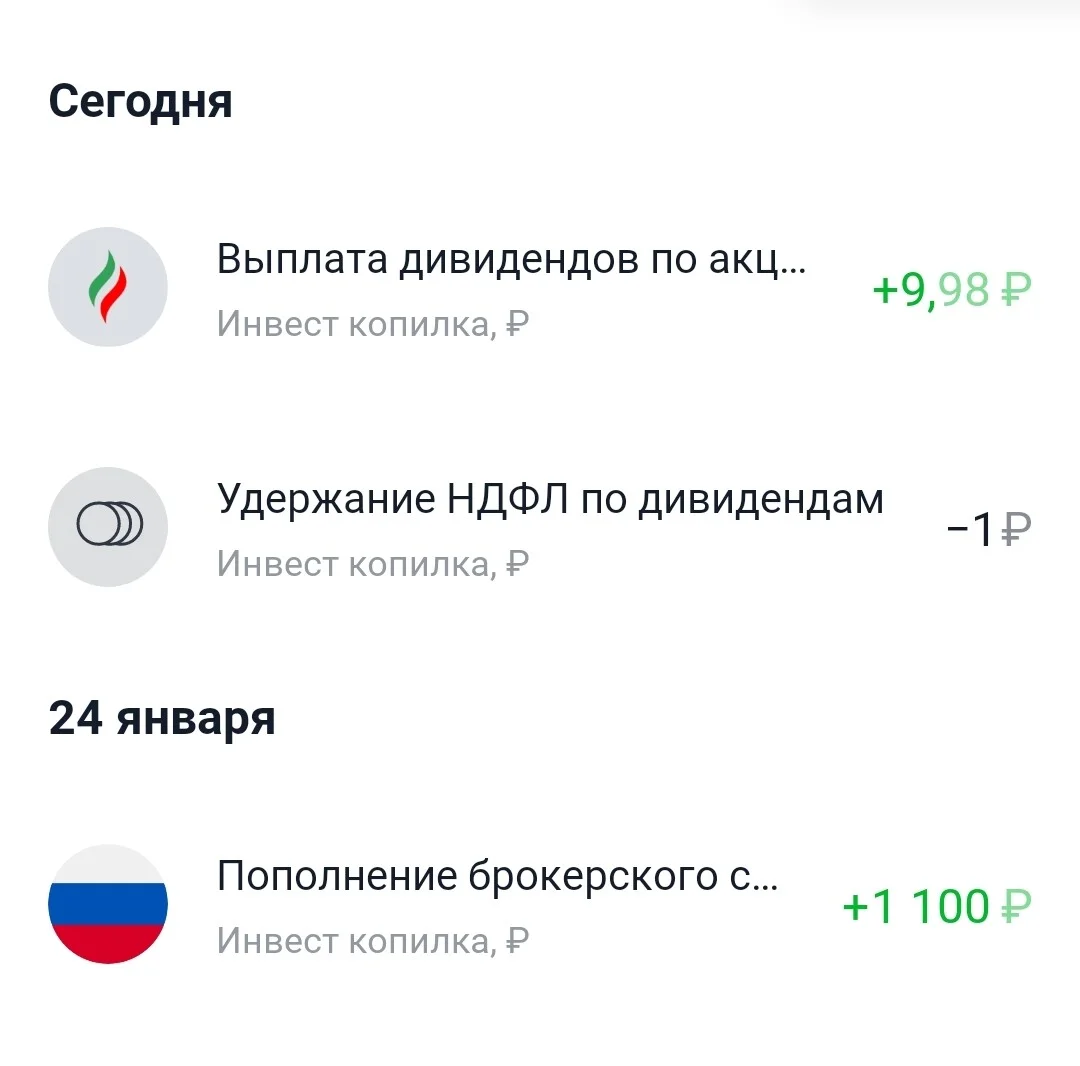
Task: Tap the Russian flag ruble icon
Action: (x=108, y=904)
